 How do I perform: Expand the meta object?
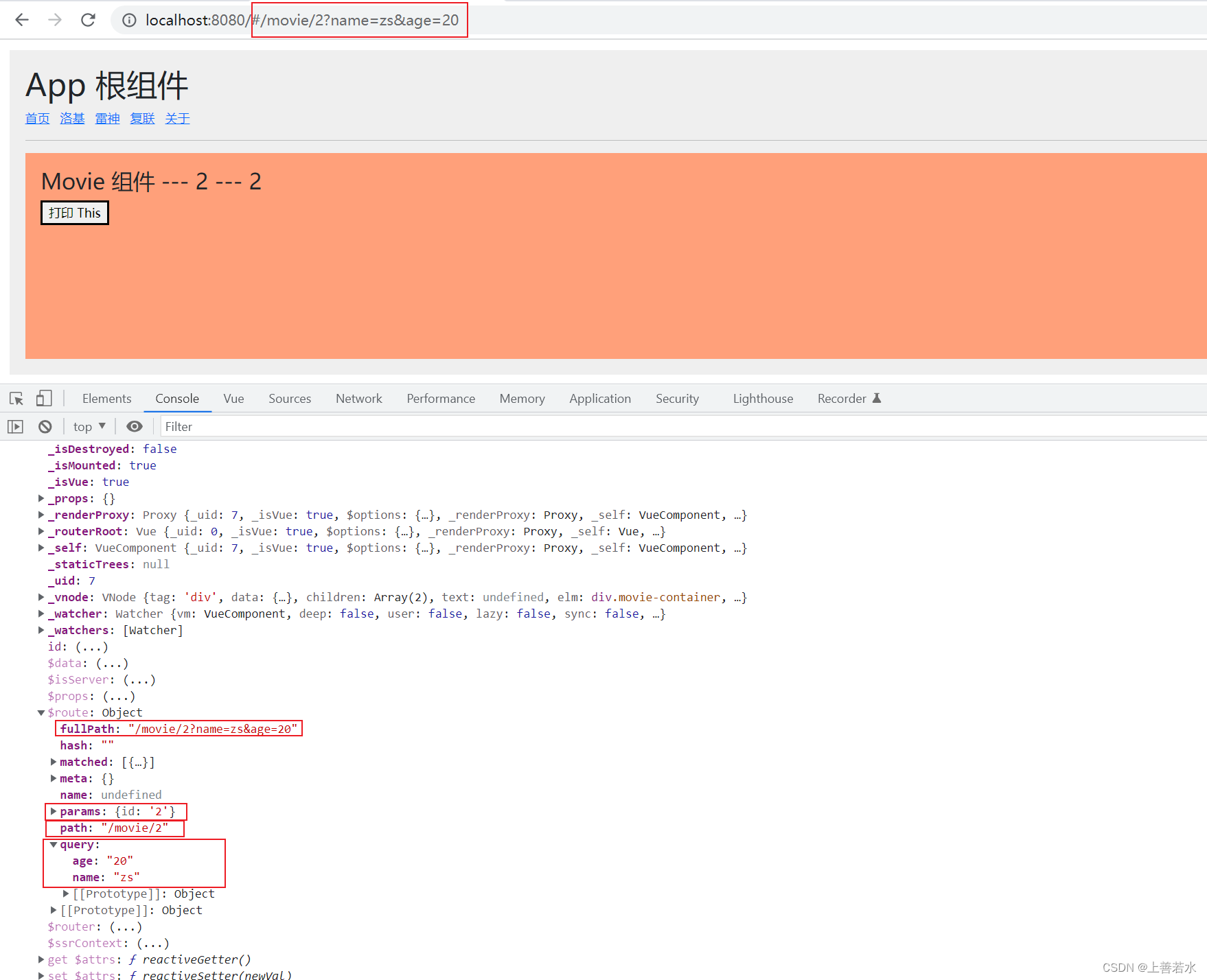pos(54,778)
